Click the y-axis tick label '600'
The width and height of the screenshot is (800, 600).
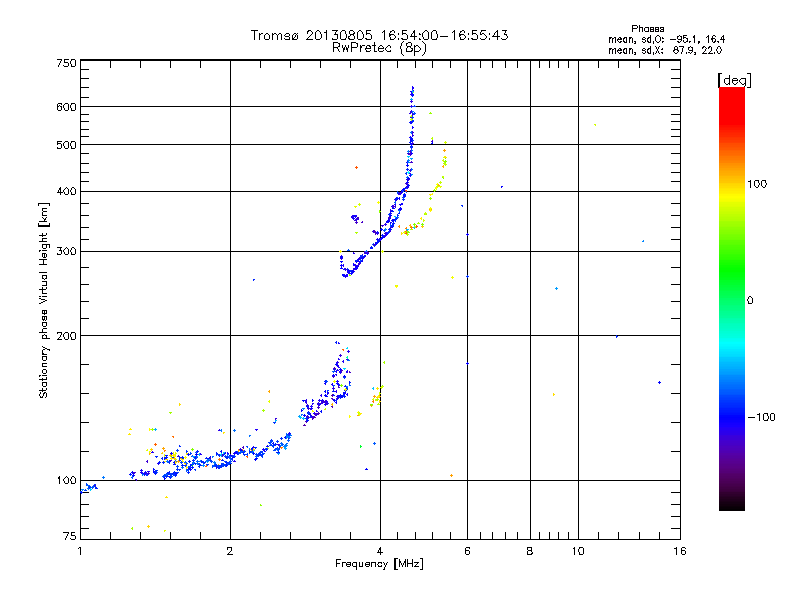(x=66, y=107)
